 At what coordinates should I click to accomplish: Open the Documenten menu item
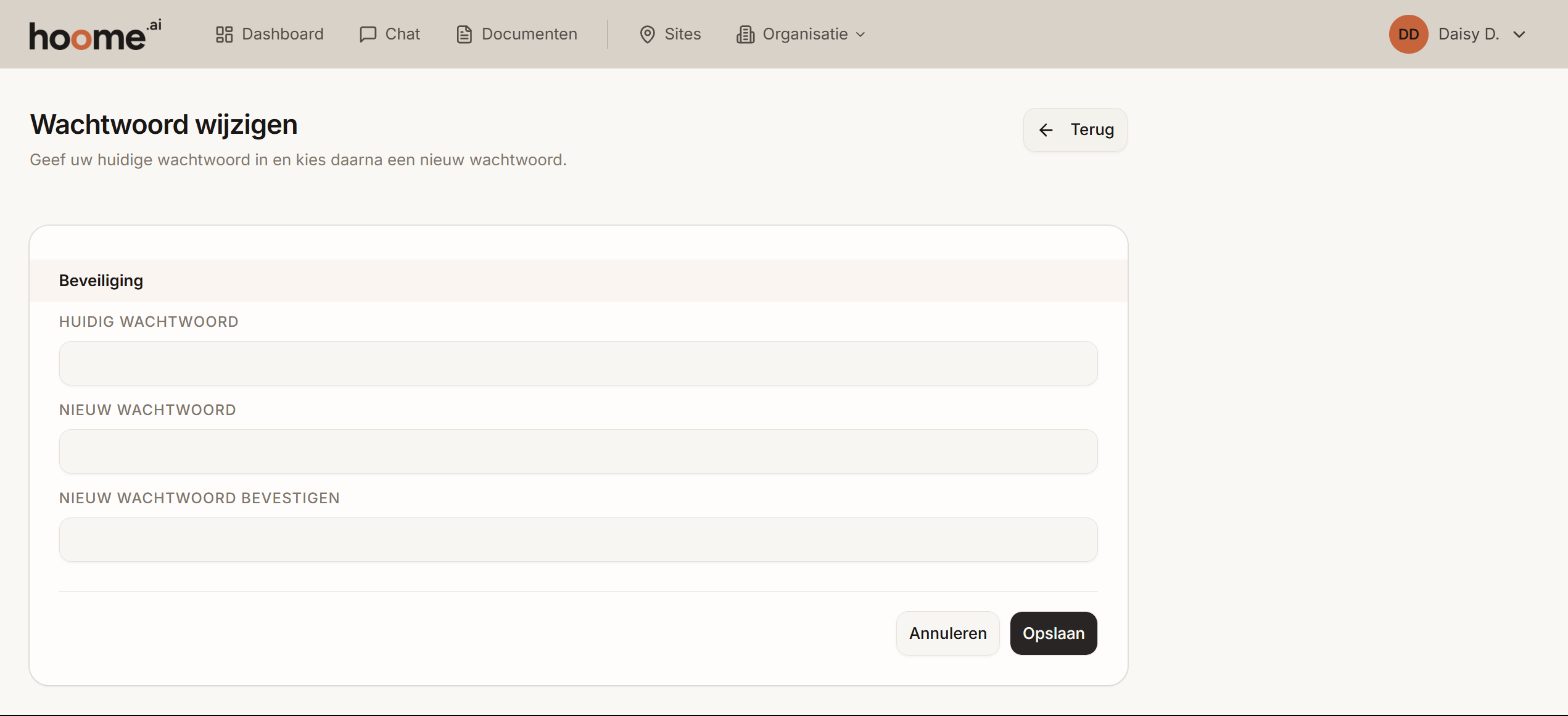517,34
